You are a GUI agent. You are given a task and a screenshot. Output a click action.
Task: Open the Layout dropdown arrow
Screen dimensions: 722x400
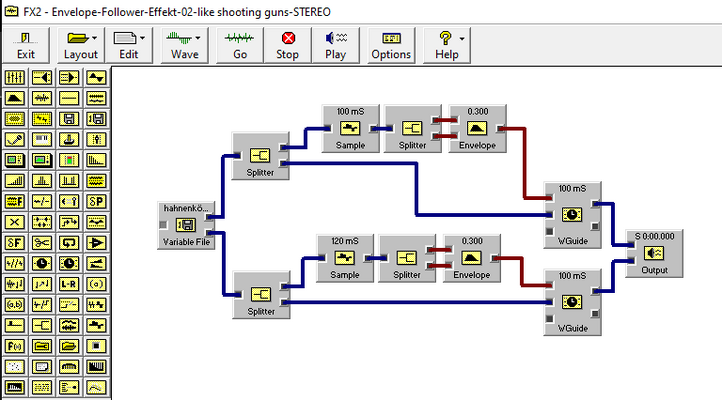click(x=94, y=38)
